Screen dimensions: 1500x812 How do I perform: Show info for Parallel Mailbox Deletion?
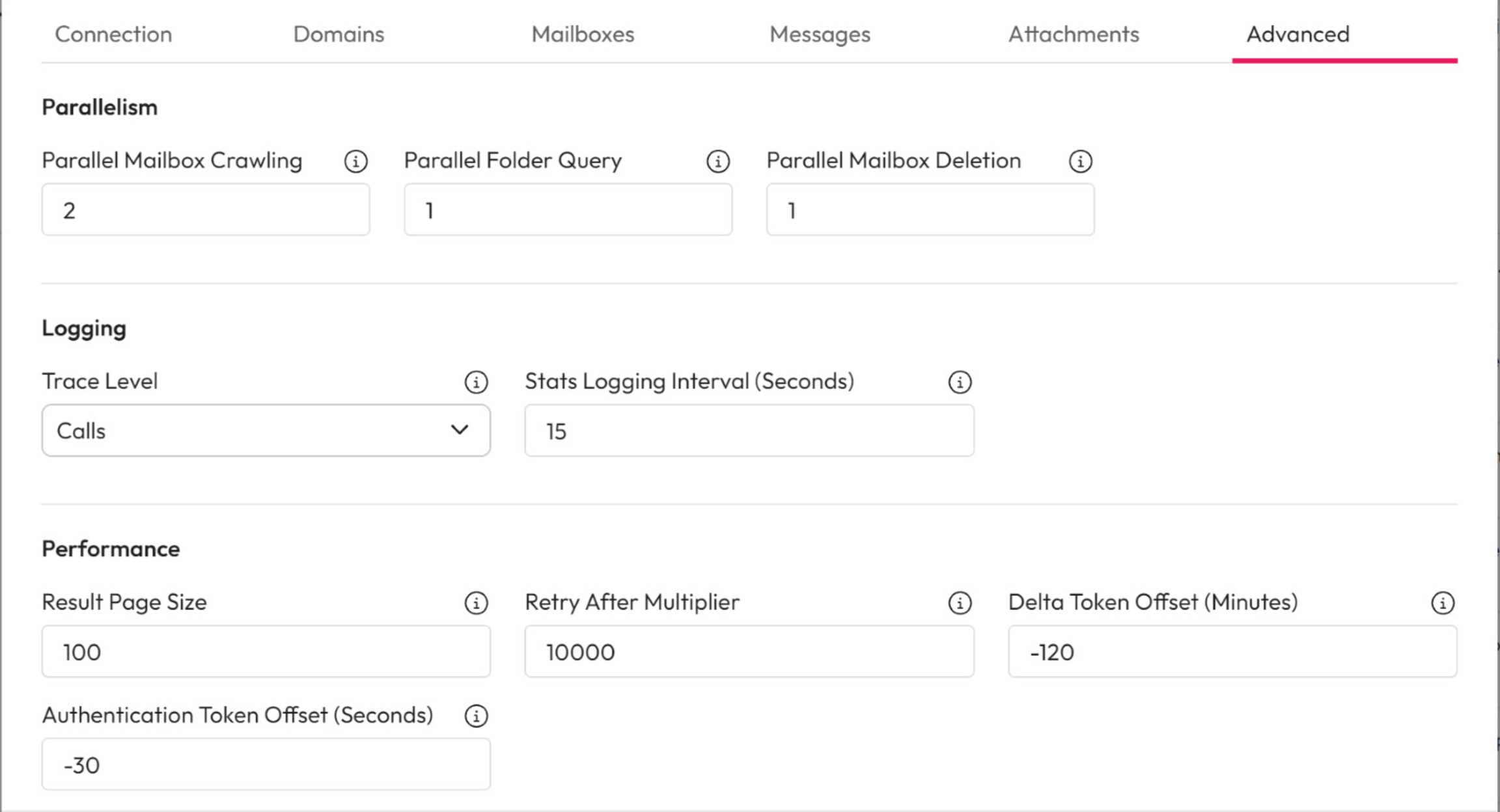[1080, 161]
